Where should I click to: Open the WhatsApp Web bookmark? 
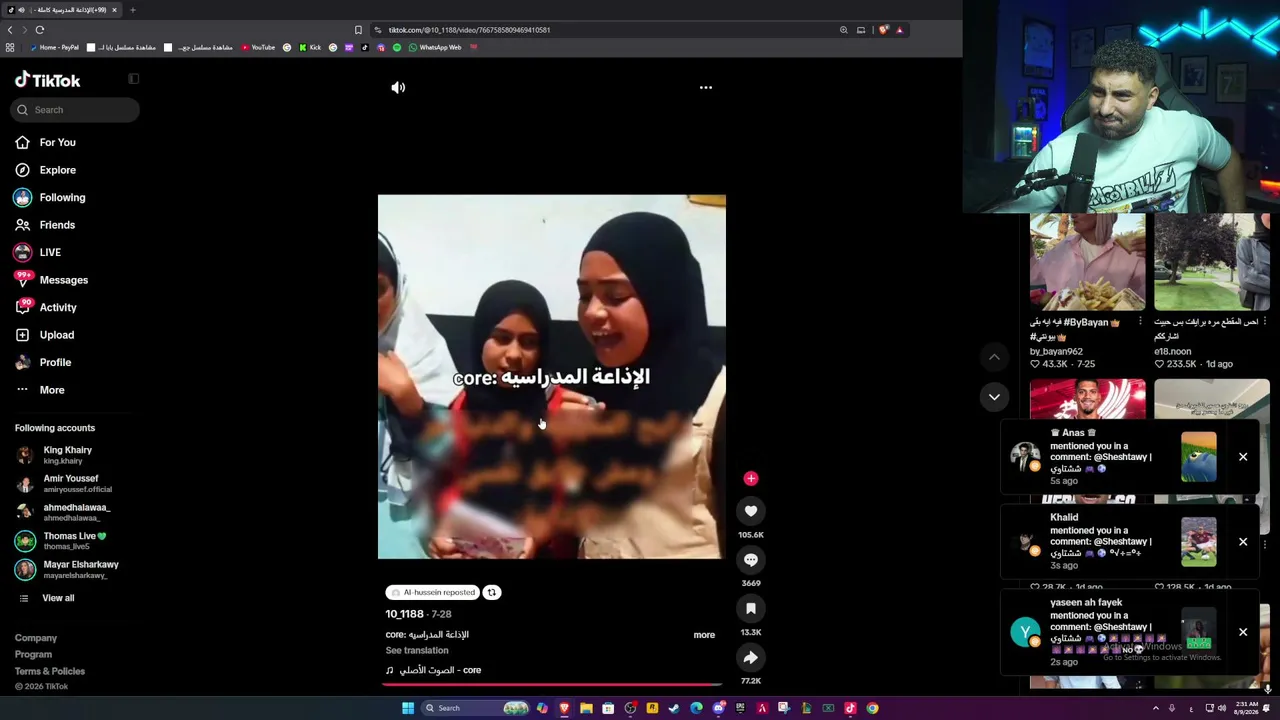pos(435,48)
